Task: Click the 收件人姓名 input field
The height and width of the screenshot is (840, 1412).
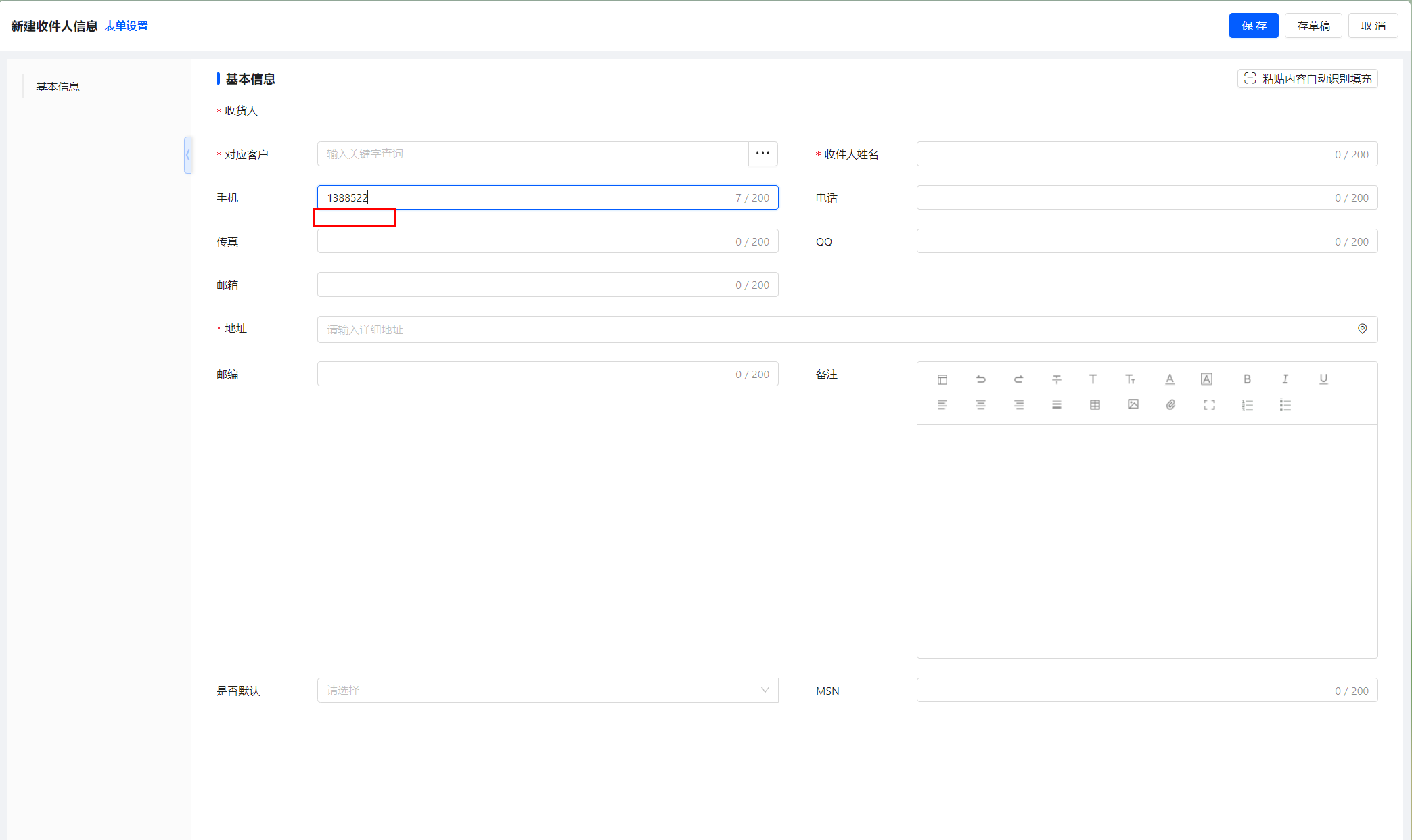Action: pyautogui.click(x=1147, y=154)
